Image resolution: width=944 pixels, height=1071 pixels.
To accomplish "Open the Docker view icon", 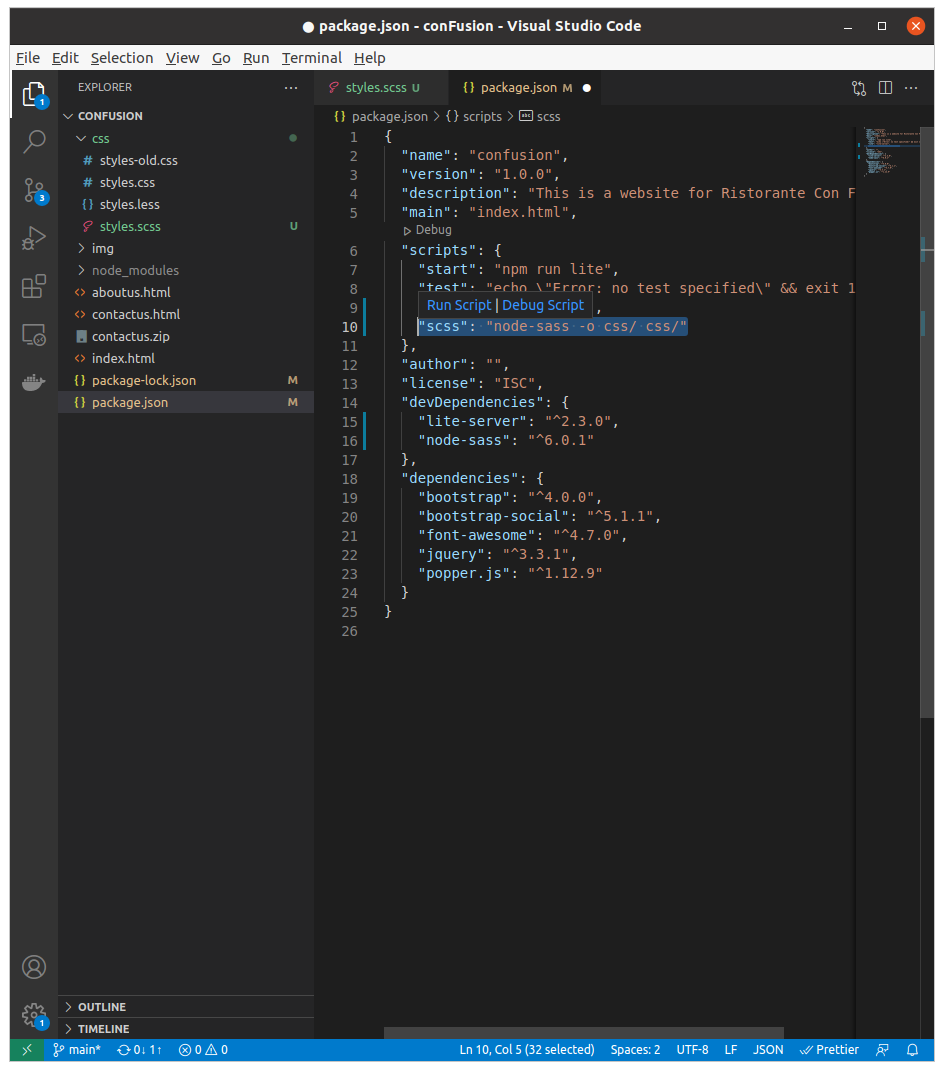I will pos(34,382).
